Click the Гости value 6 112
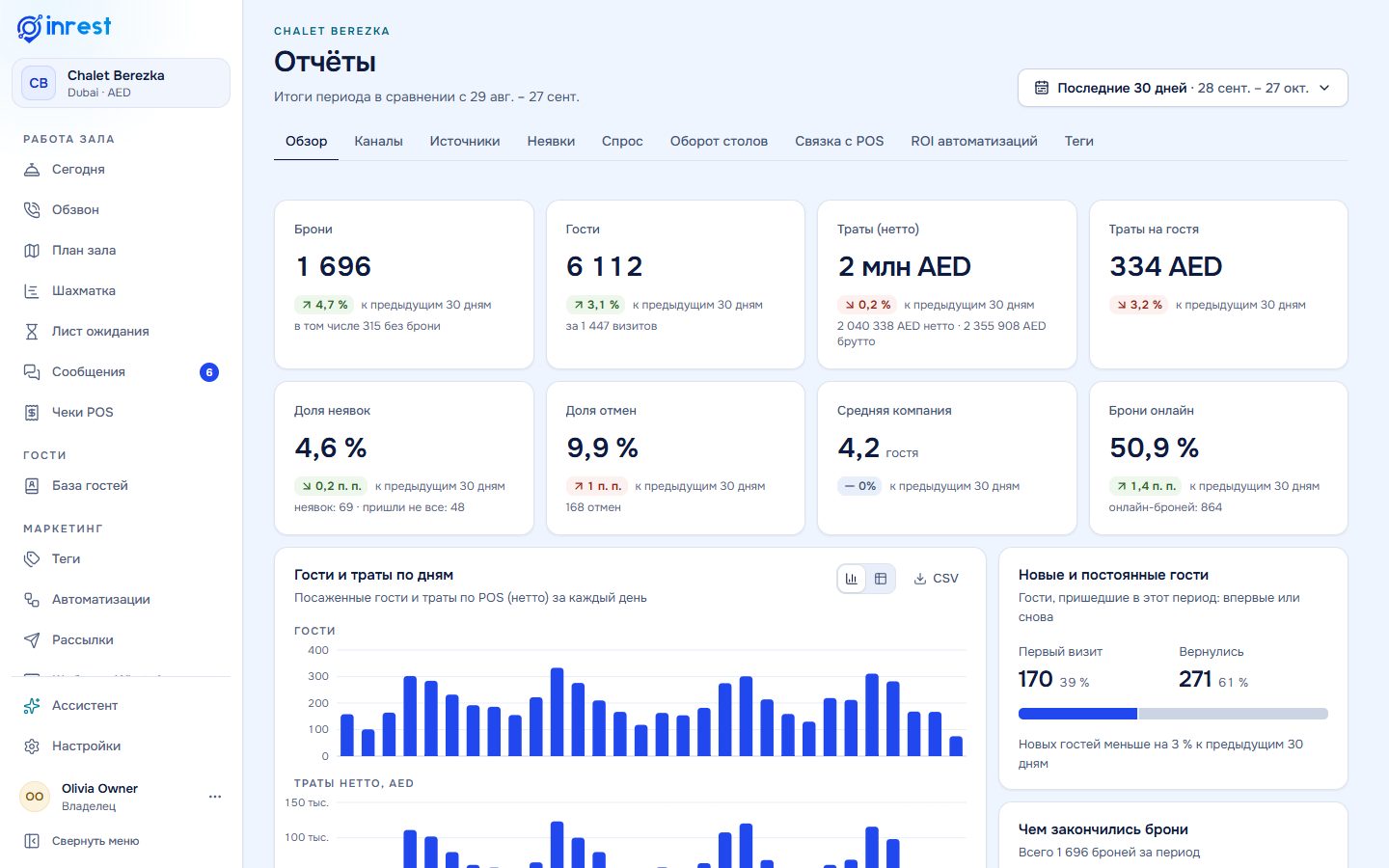The image size is (1389, 868). pyautogui.click(x=605, y=266)
